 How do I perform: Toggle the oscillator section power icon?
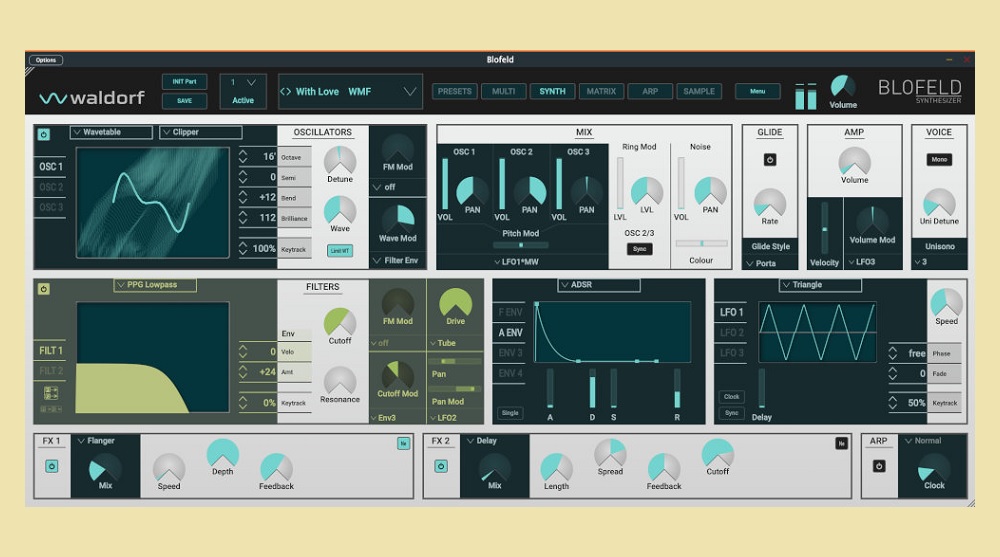[43, 134]
